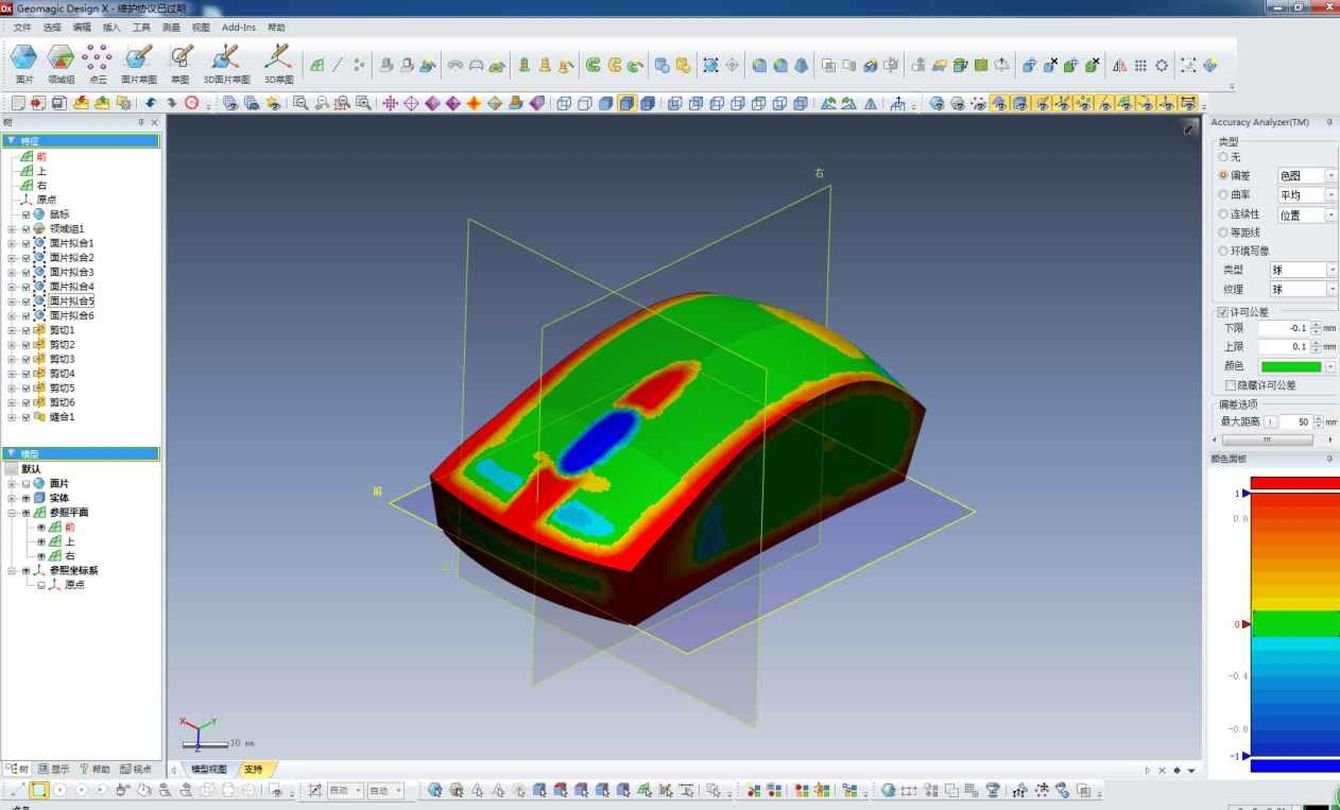1340x810 pixels.
Task: Open the 文件 (File) menu
Action: tap(22, 27)
